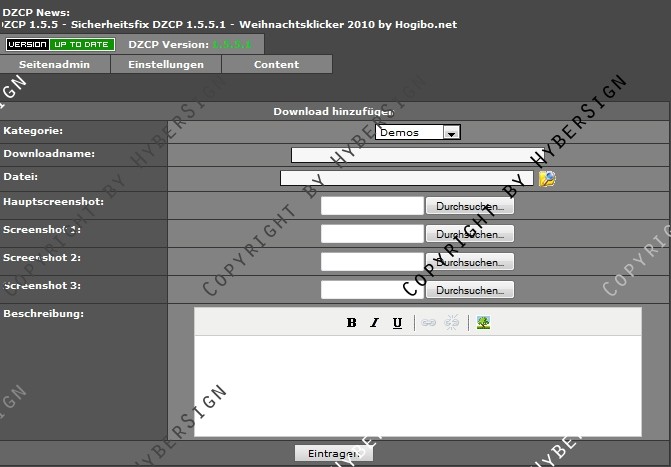Open the Content tab
The image size is (671, 467).
(x=276, y=65)
